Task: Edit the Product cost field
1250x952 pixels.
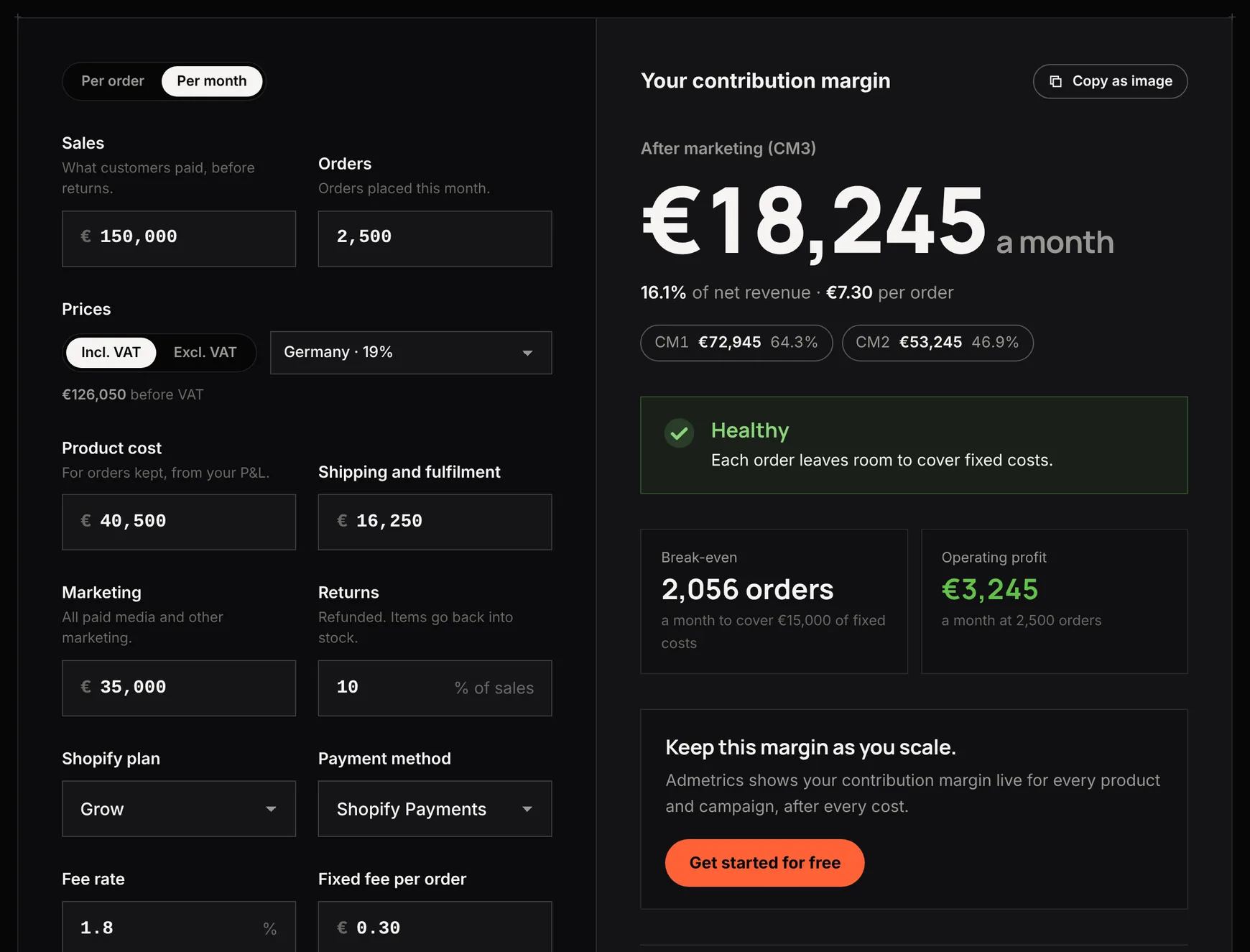Action: (x=179, y=522)
